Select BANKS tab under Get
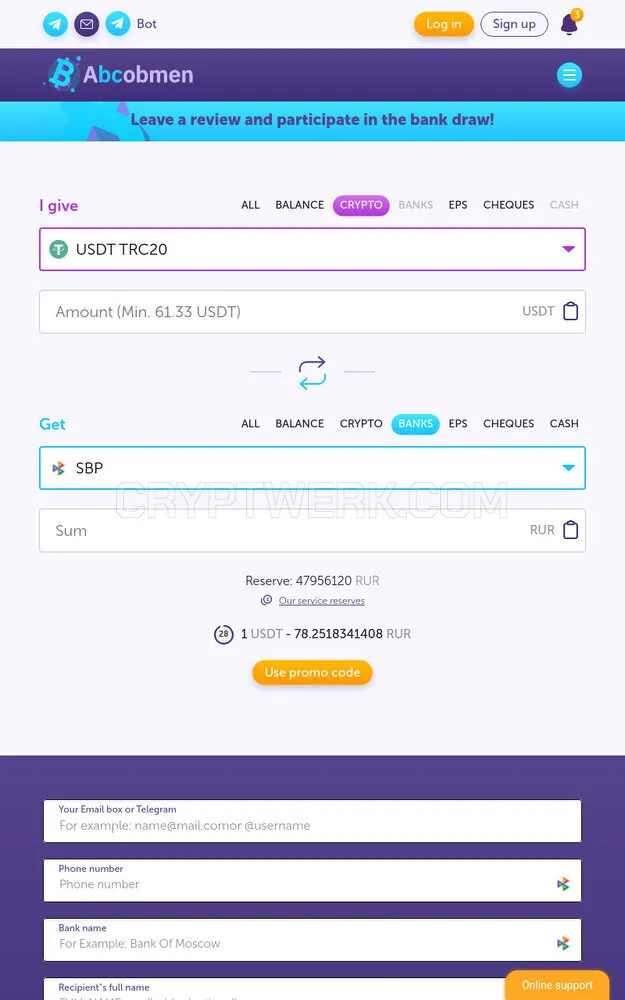Viewport: 625px width, 1000px height. click(415, 423)
